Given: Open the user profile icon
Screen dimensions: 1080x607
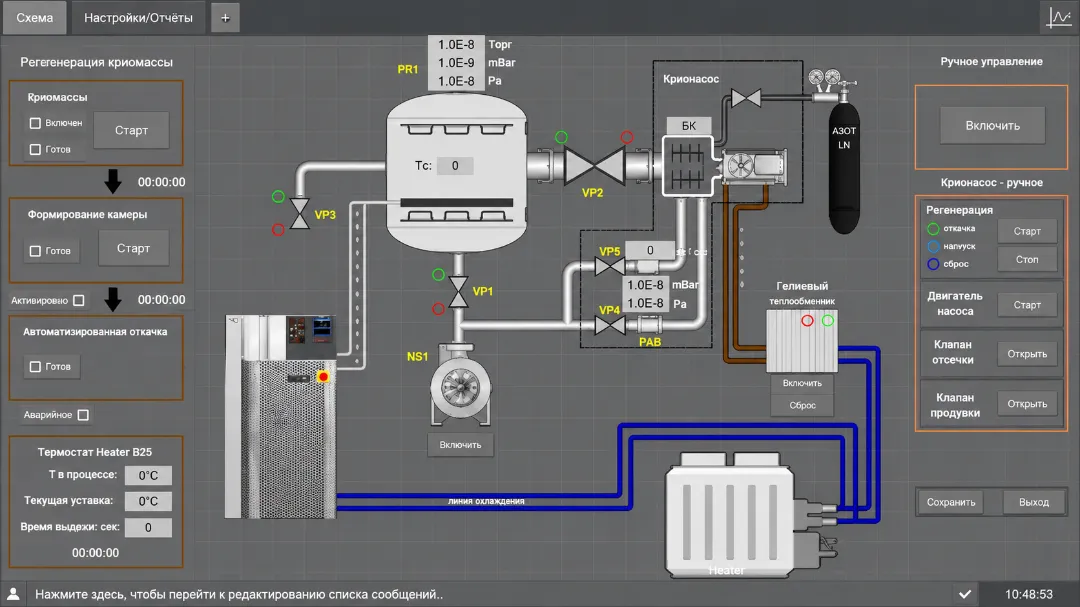Looking at the screenshot, I should pyautogui.click(x=13, y=594).
